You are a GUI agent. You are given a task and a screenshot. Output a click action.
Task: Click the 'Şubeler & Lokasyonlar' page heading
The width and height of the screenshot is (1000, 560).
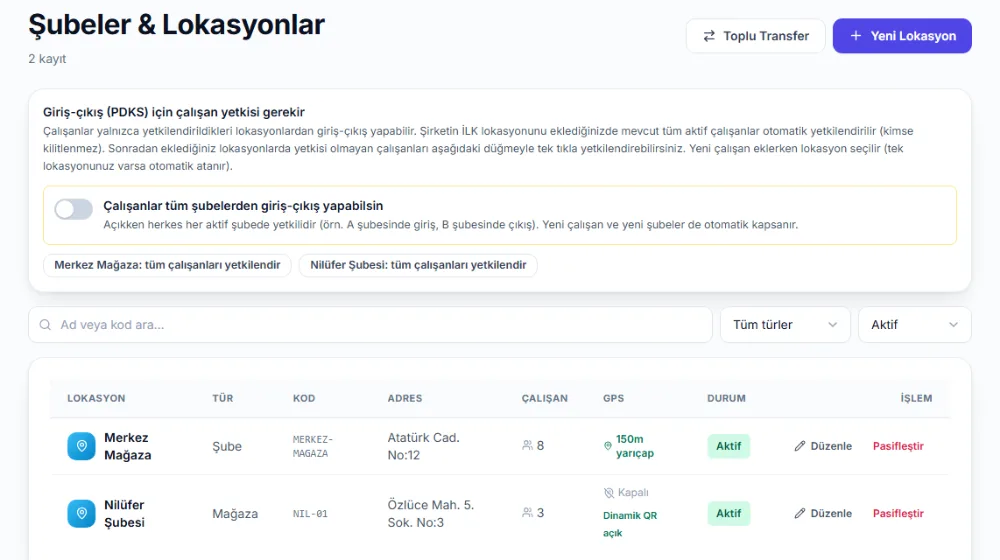pos(177,25)
